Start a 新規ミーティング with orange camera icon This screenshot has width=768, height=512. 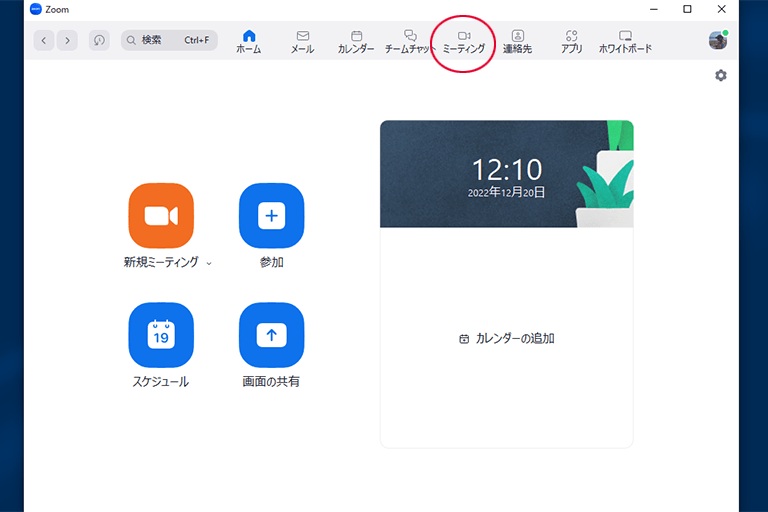coord(161,216)
